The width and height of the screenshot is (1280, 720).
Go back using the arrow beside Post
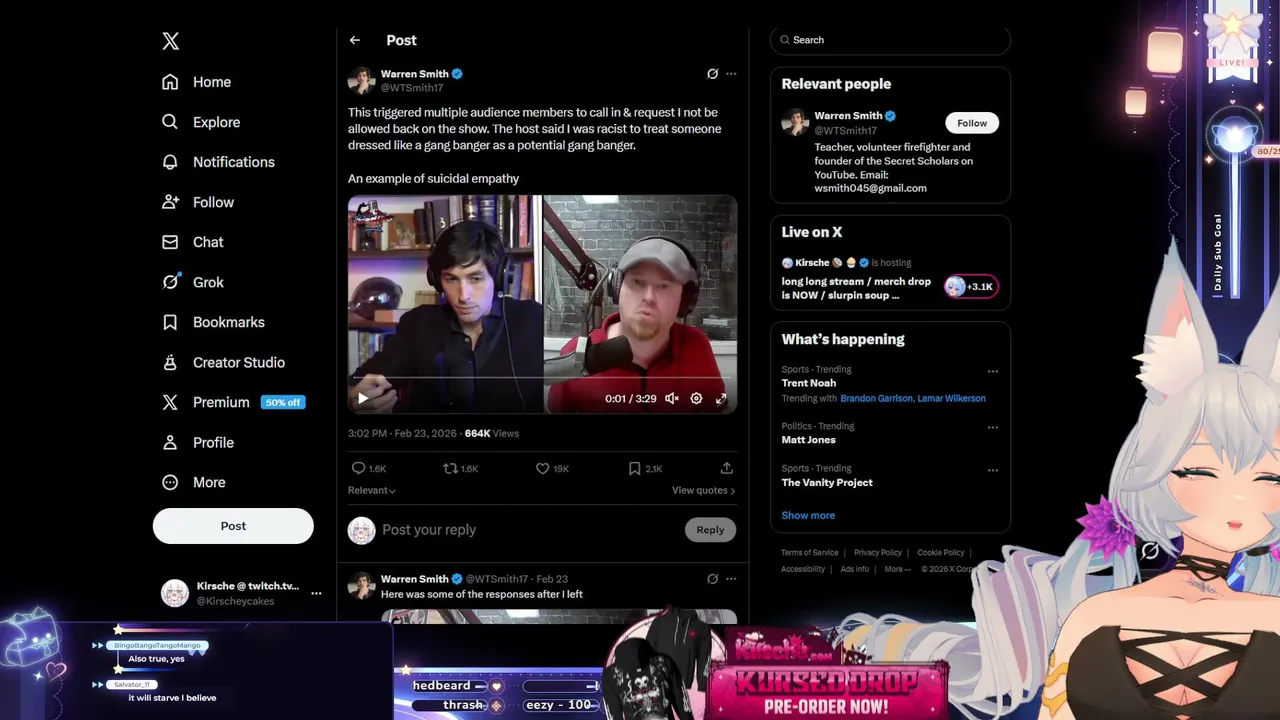355,40
